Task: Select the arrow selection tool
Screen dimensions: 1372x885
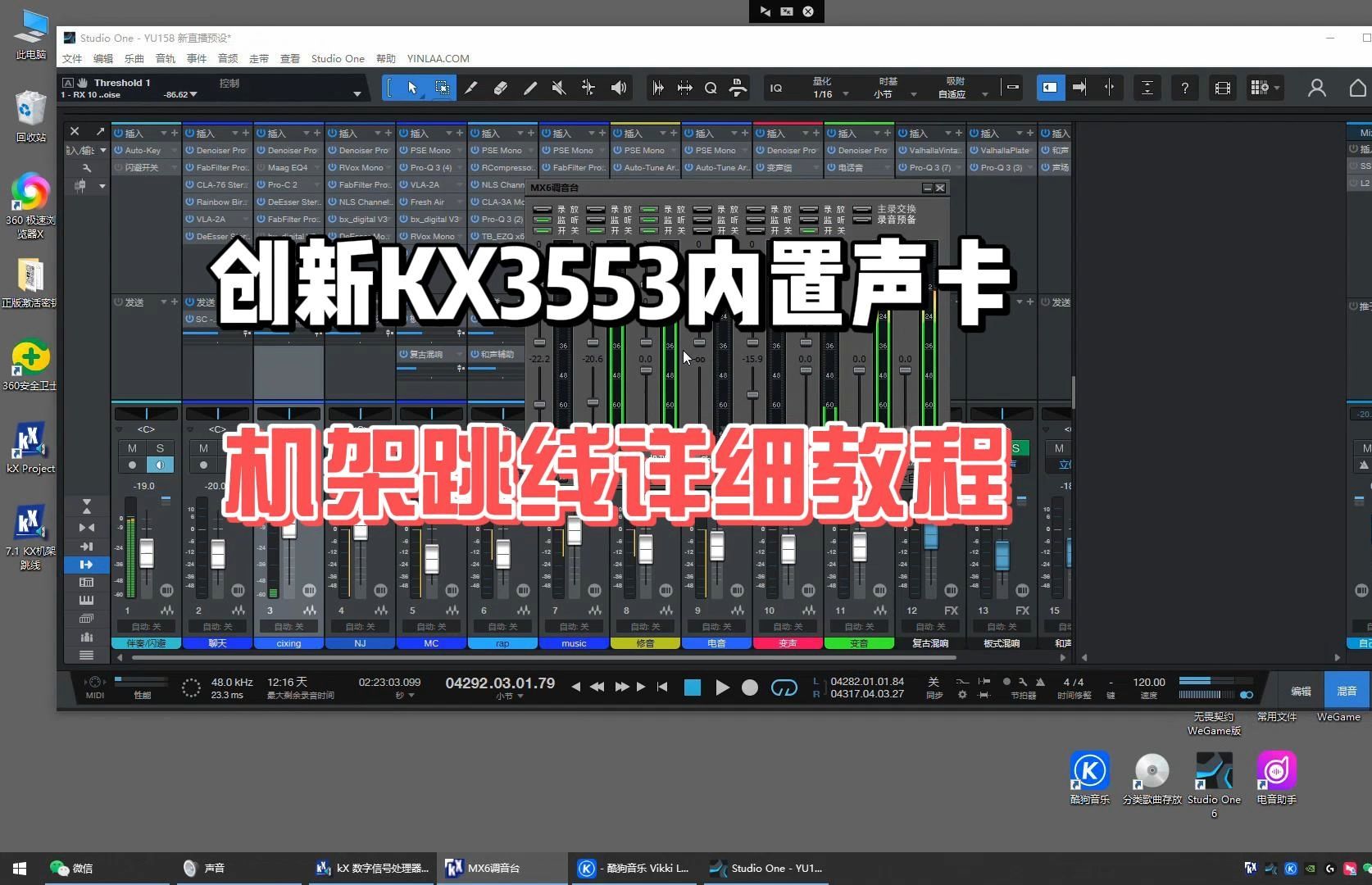Action: pyautogui.click(x=411, y=88)
